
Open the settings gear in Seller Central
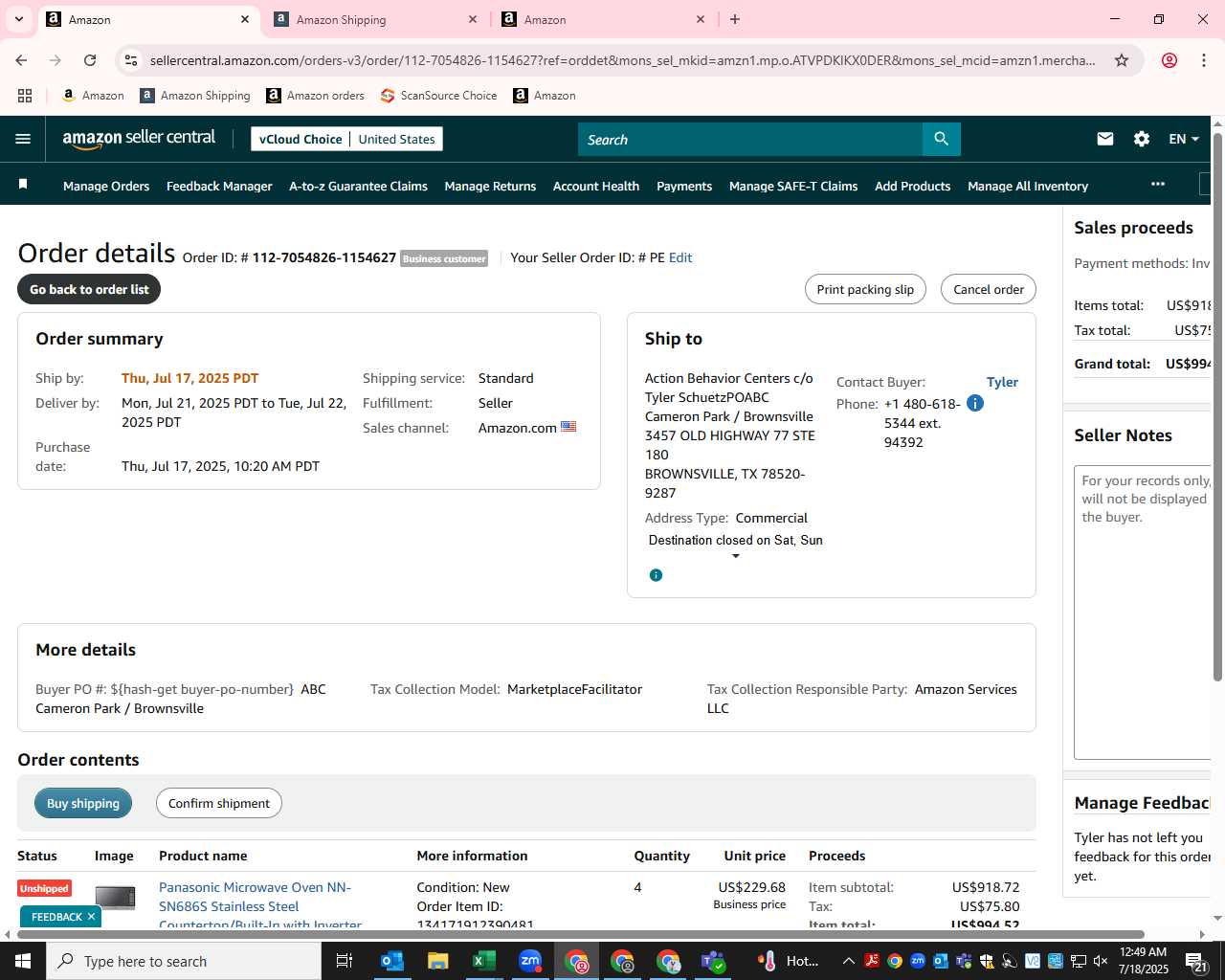tap(1142, 139)
